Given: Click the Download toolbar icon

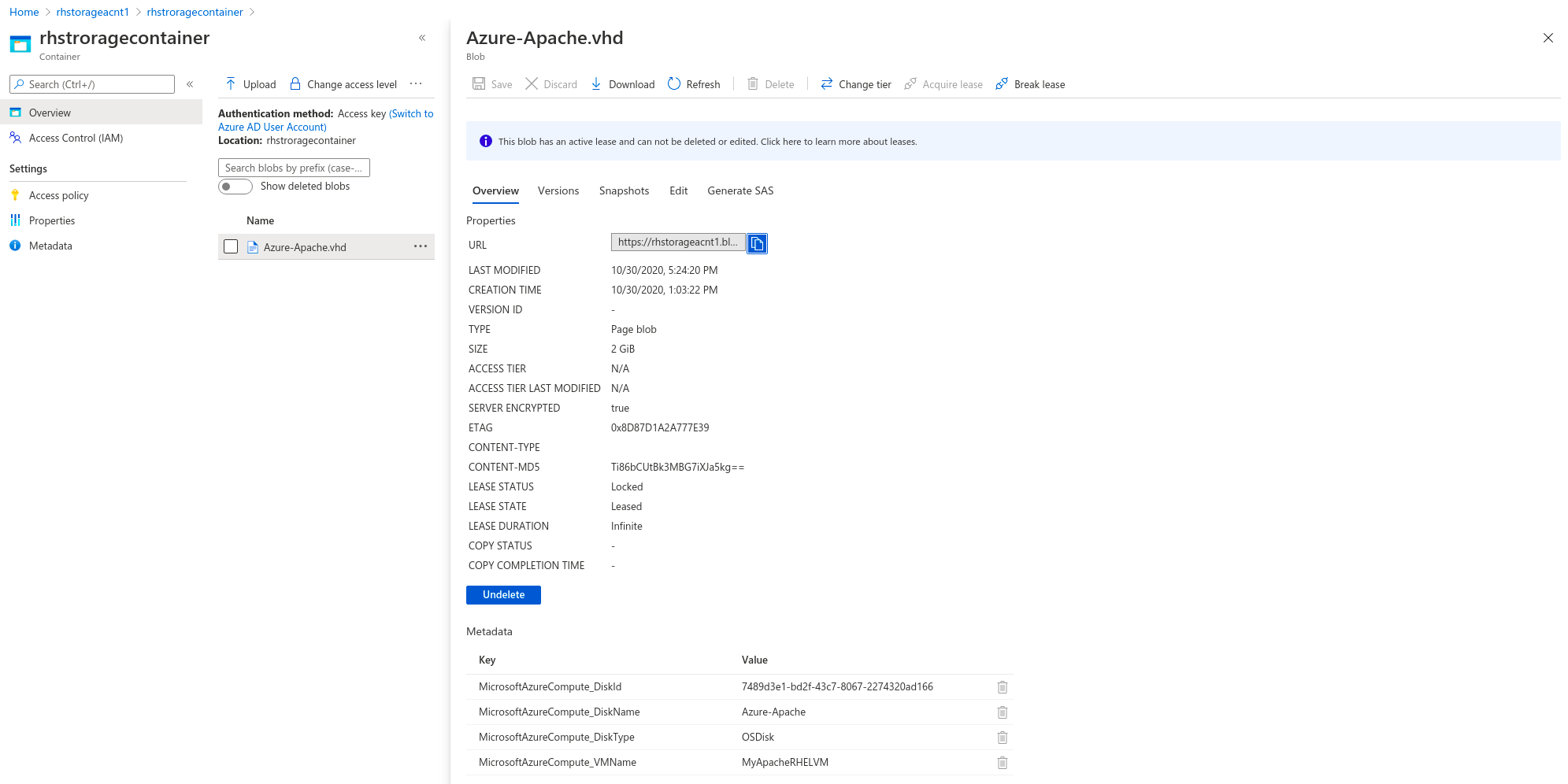Looking at the screenshot, I should pos(596,84).
